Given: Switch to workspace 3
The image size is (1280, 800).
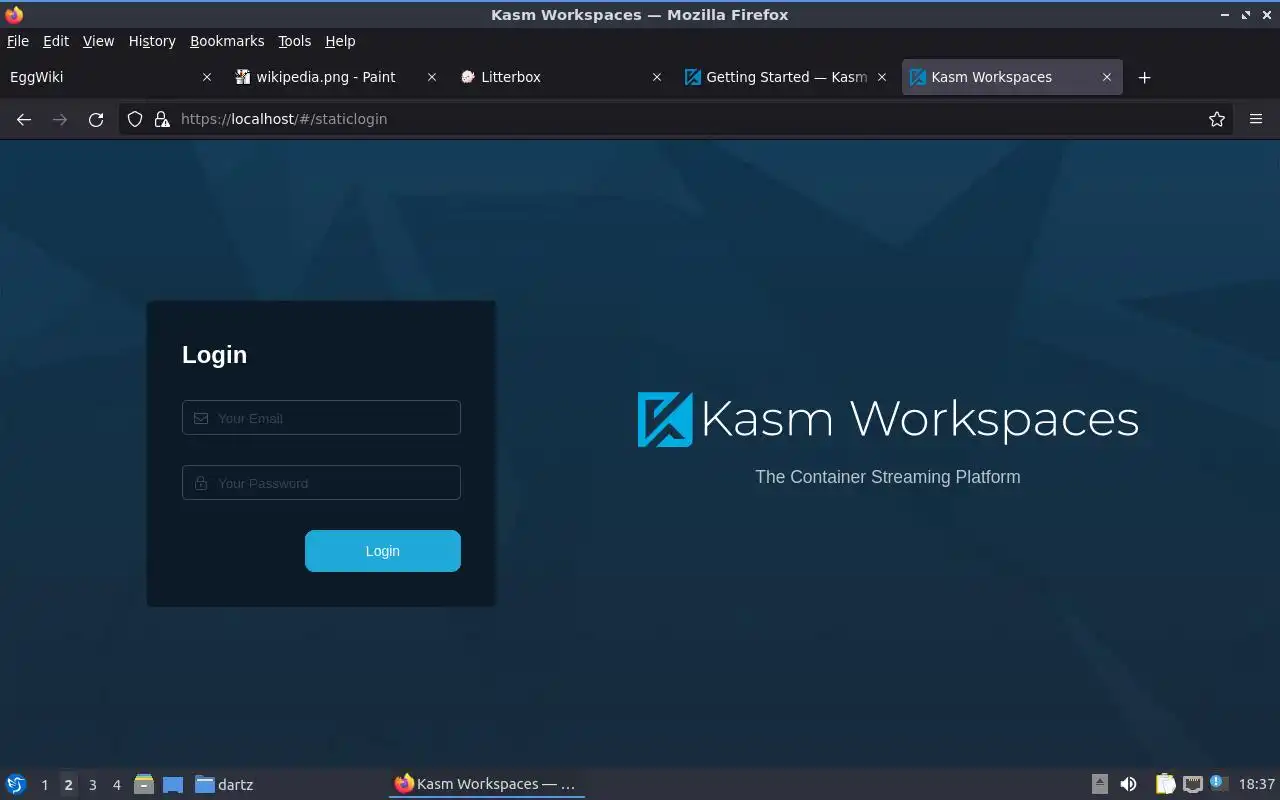Looking at the screenshot, I should 92,785.
